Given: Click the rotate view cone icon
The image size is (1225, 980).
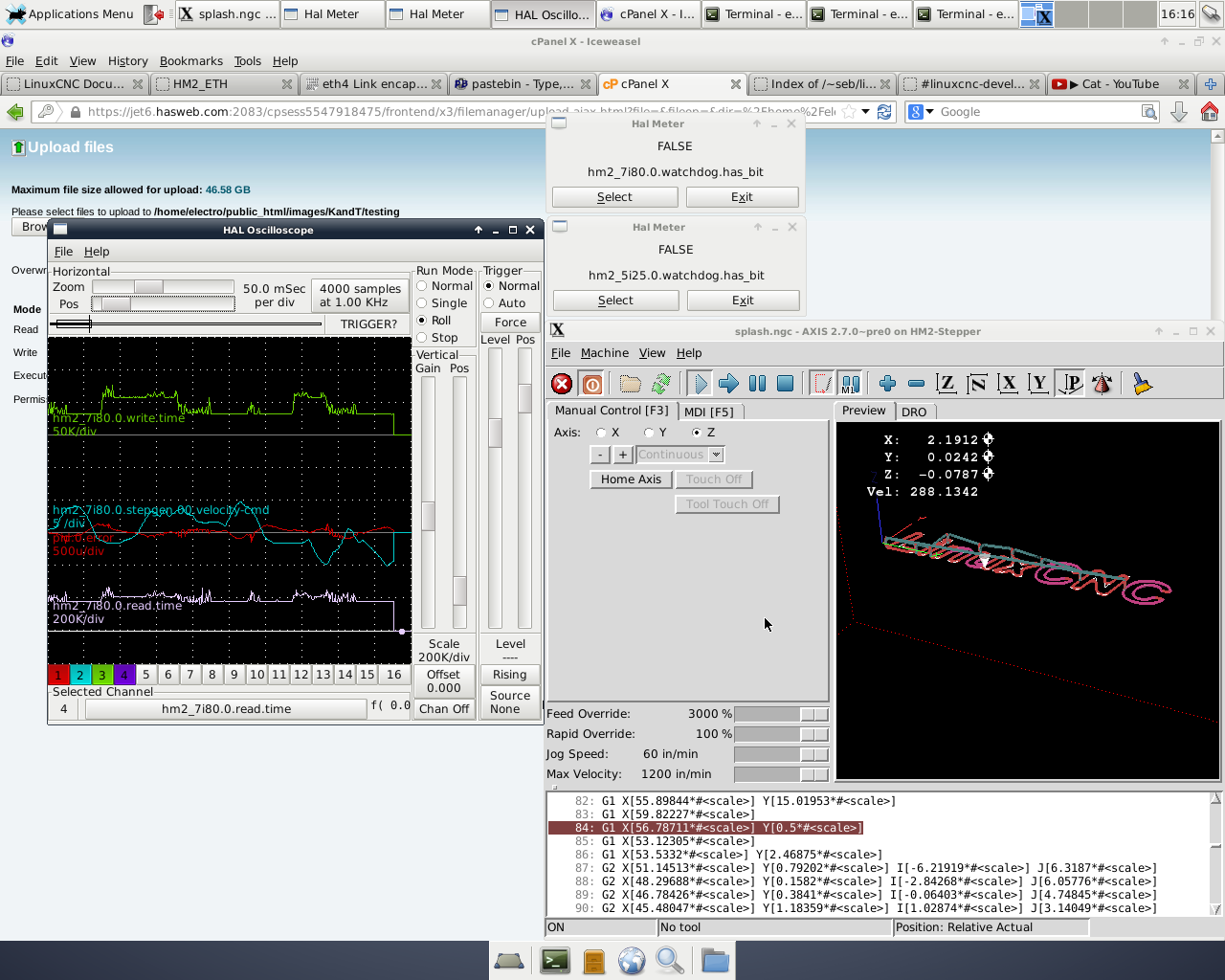Looking at the screenshot, I should click(x=1102, y=384).
